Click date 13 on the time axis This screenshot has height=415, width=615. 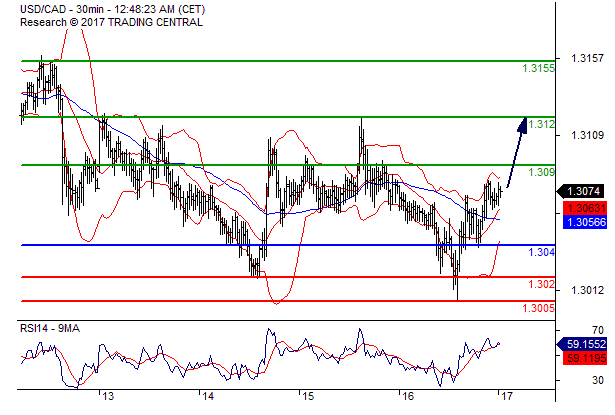(x=108, y=397)
